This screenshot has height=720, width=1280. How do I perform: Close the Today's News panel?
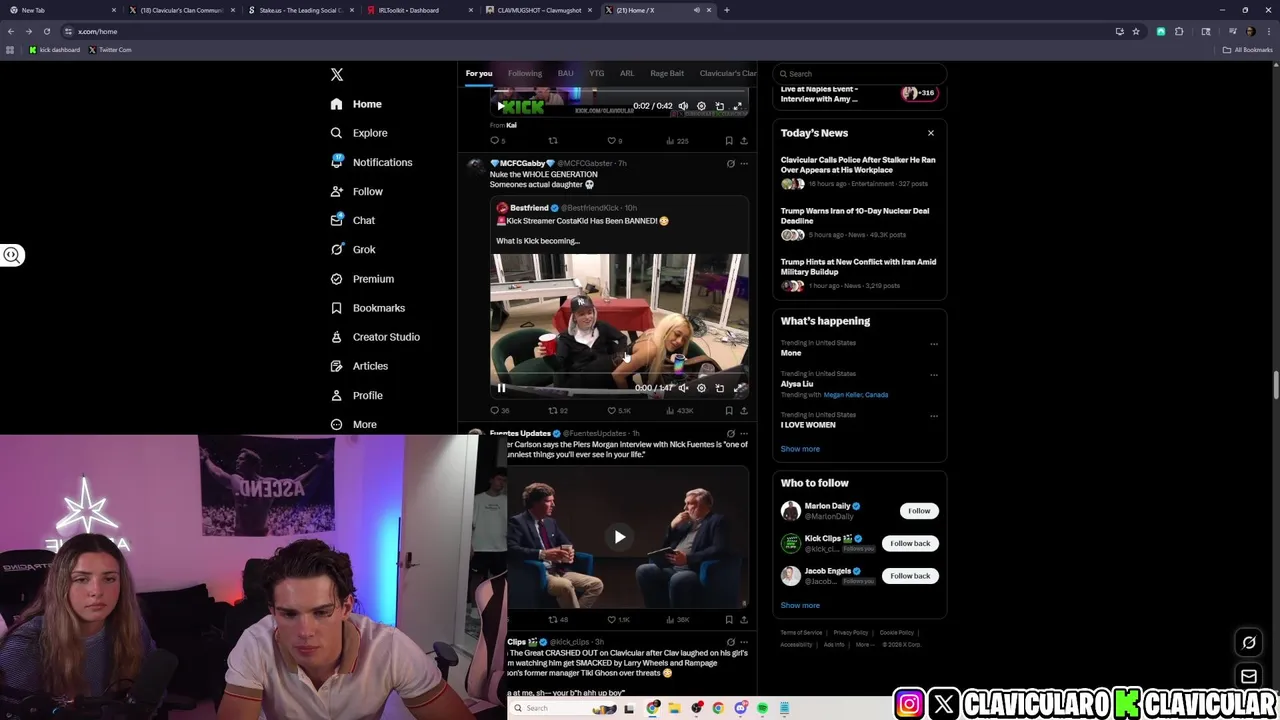[x=931, y=133]
